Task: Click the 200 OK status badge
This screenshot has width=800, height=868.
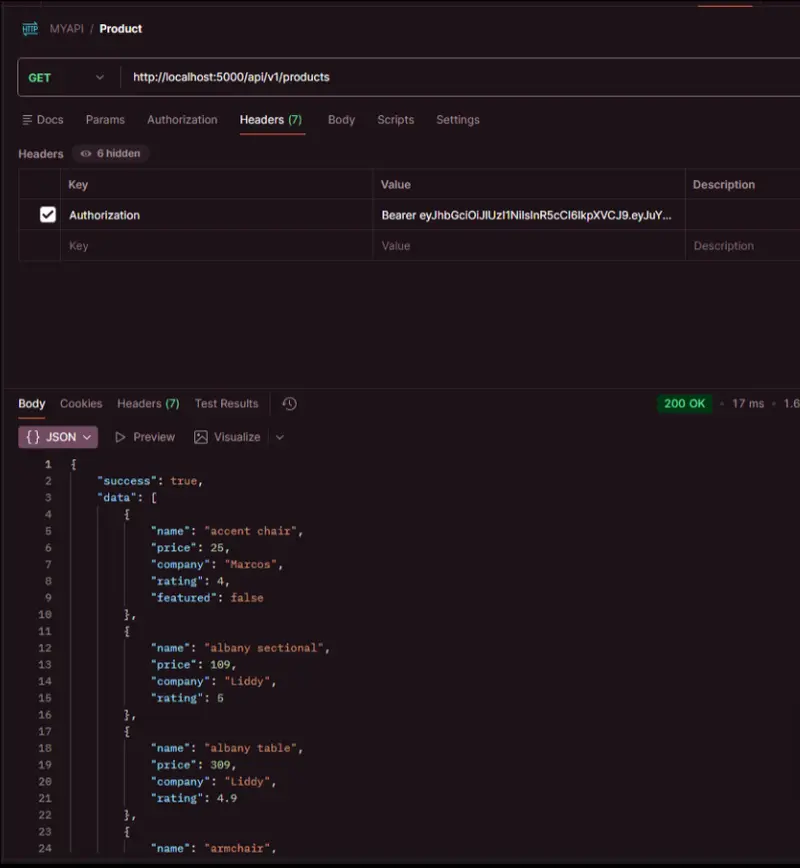Action: tap(684, 404)
